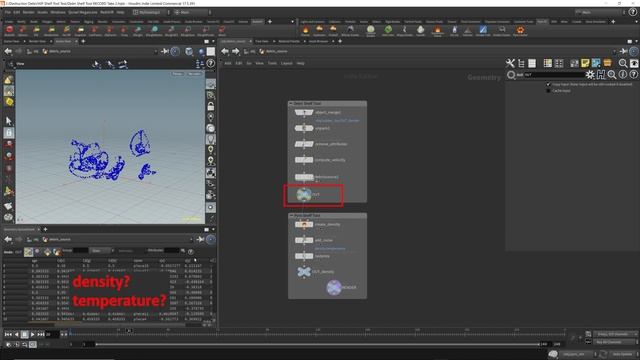Toggle the Copy Input checkbox
Screen dimensions: 640x360
549,84
